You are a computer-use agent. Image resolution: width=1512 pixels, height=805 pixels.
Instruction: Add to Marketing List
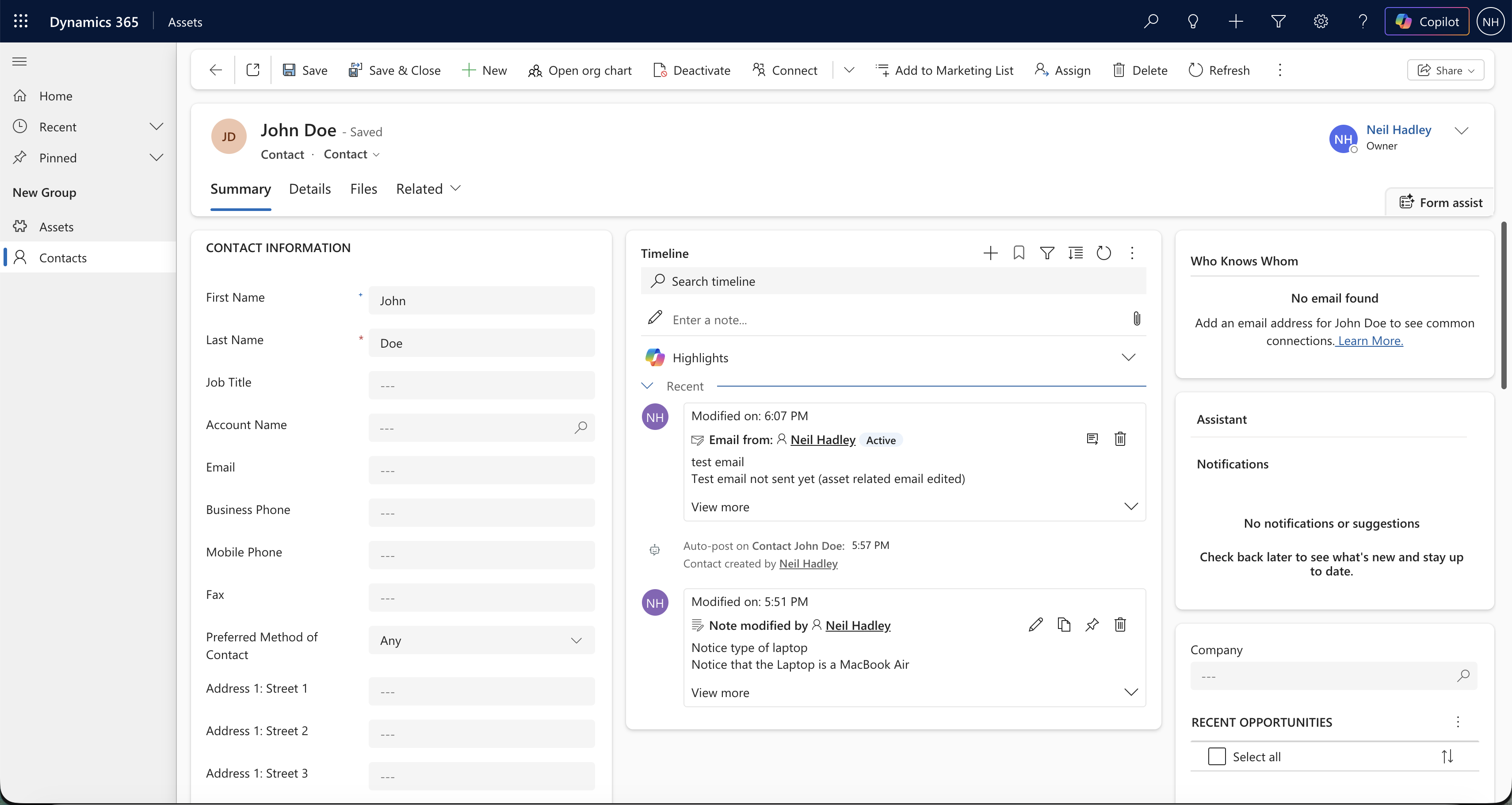[944, 70]
